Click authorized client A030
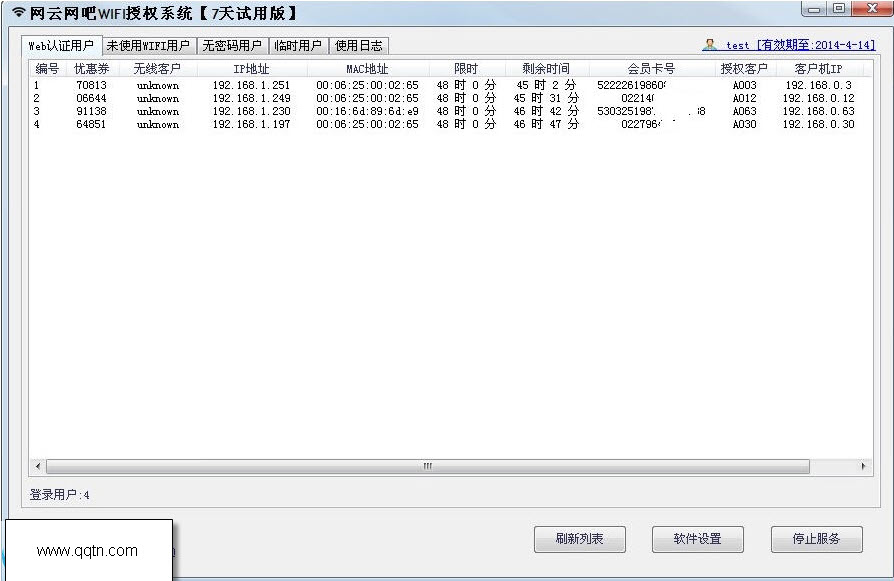Screen dimensions: 894x581 pos(745,124)
